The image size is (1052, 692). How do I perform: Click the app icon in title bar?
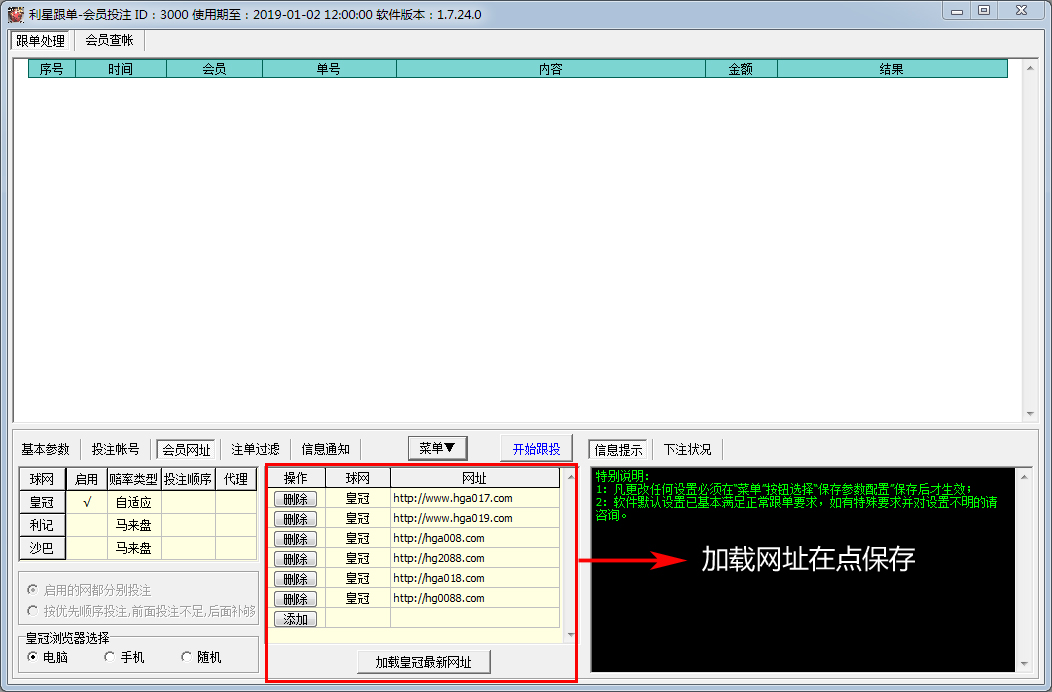tap(15, 13)
